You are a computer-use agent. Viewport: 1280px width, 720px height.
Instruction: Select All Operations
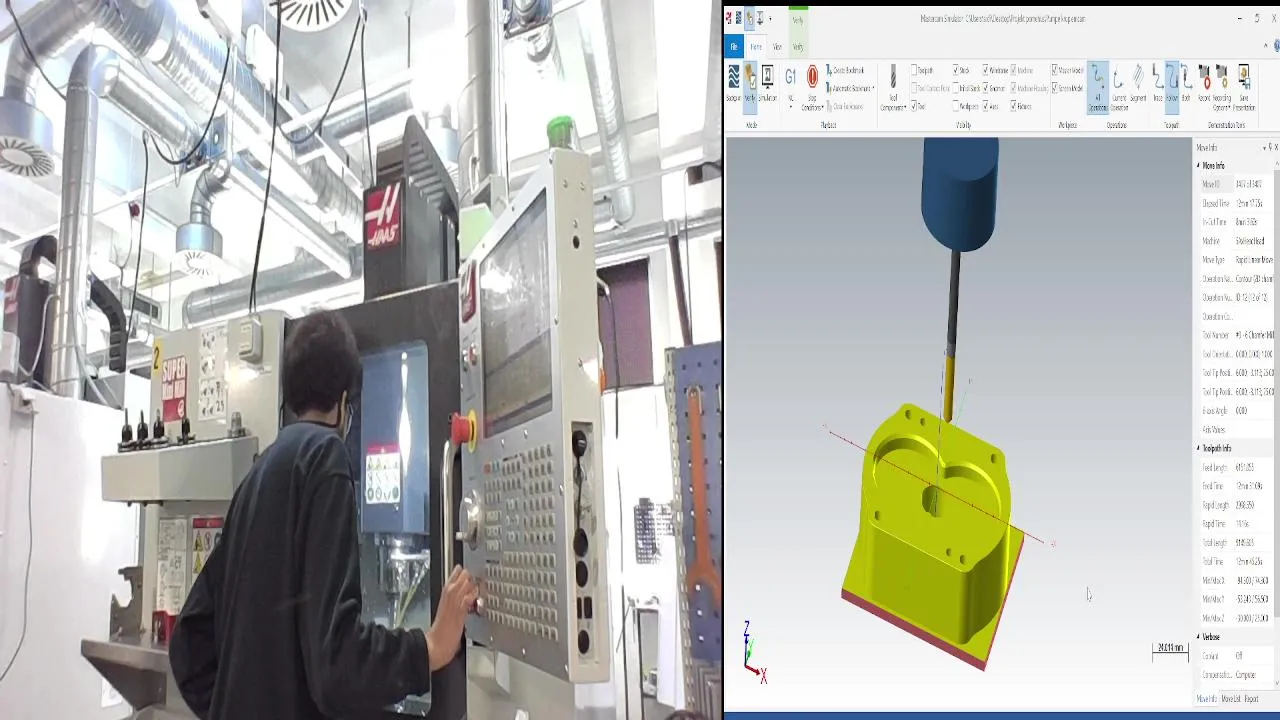click(1098, 88)
